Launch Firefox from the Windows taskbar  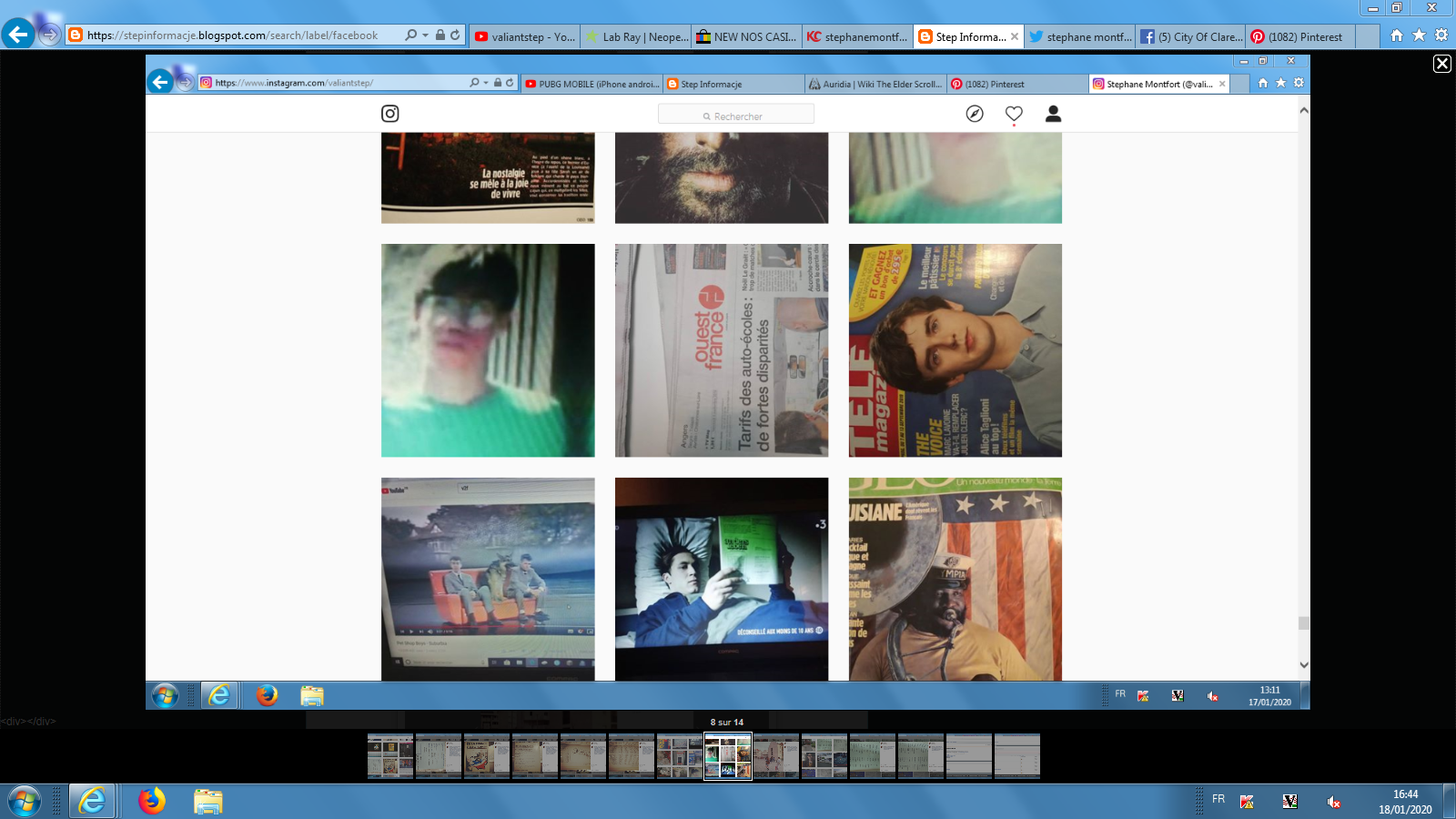152,802
